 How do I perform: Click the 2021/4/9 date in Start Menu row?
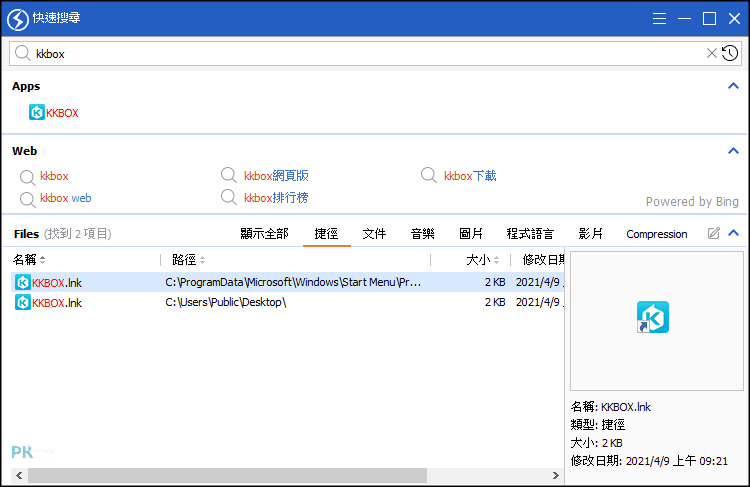(539, 282)
